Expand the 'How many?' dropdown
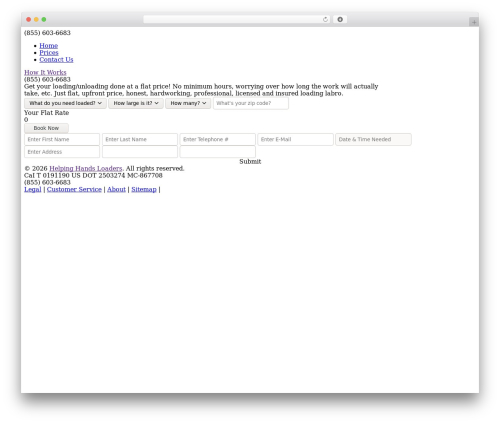 point(188,103)
